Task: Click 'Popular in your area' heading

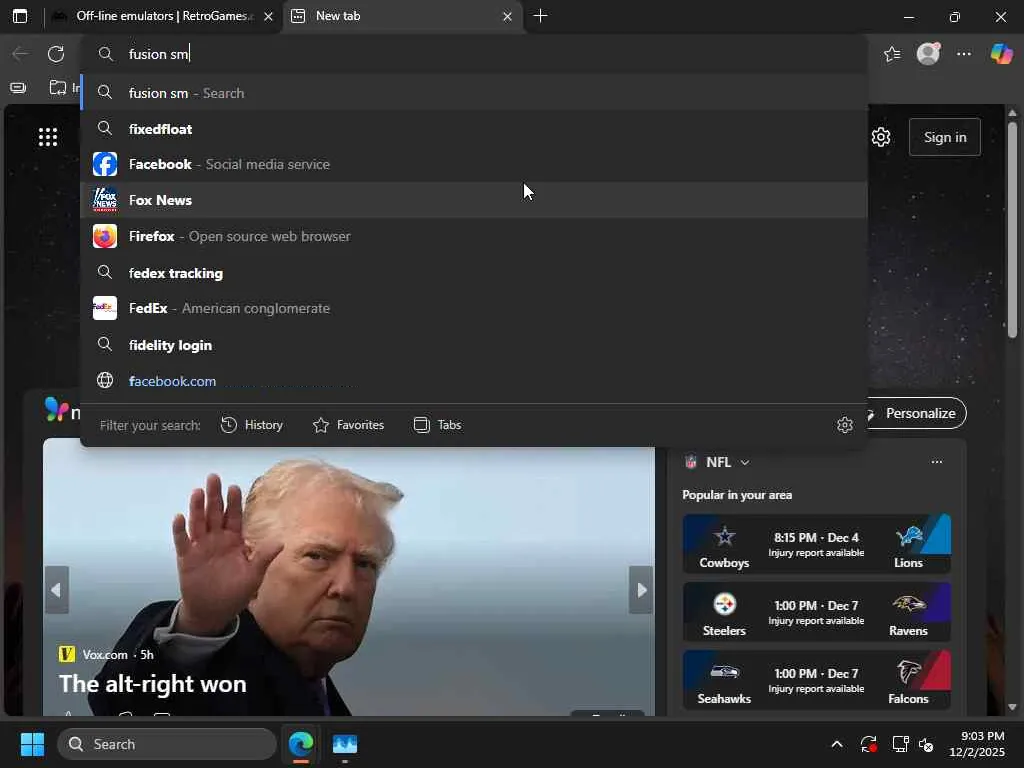Action: tap(737, 495)
